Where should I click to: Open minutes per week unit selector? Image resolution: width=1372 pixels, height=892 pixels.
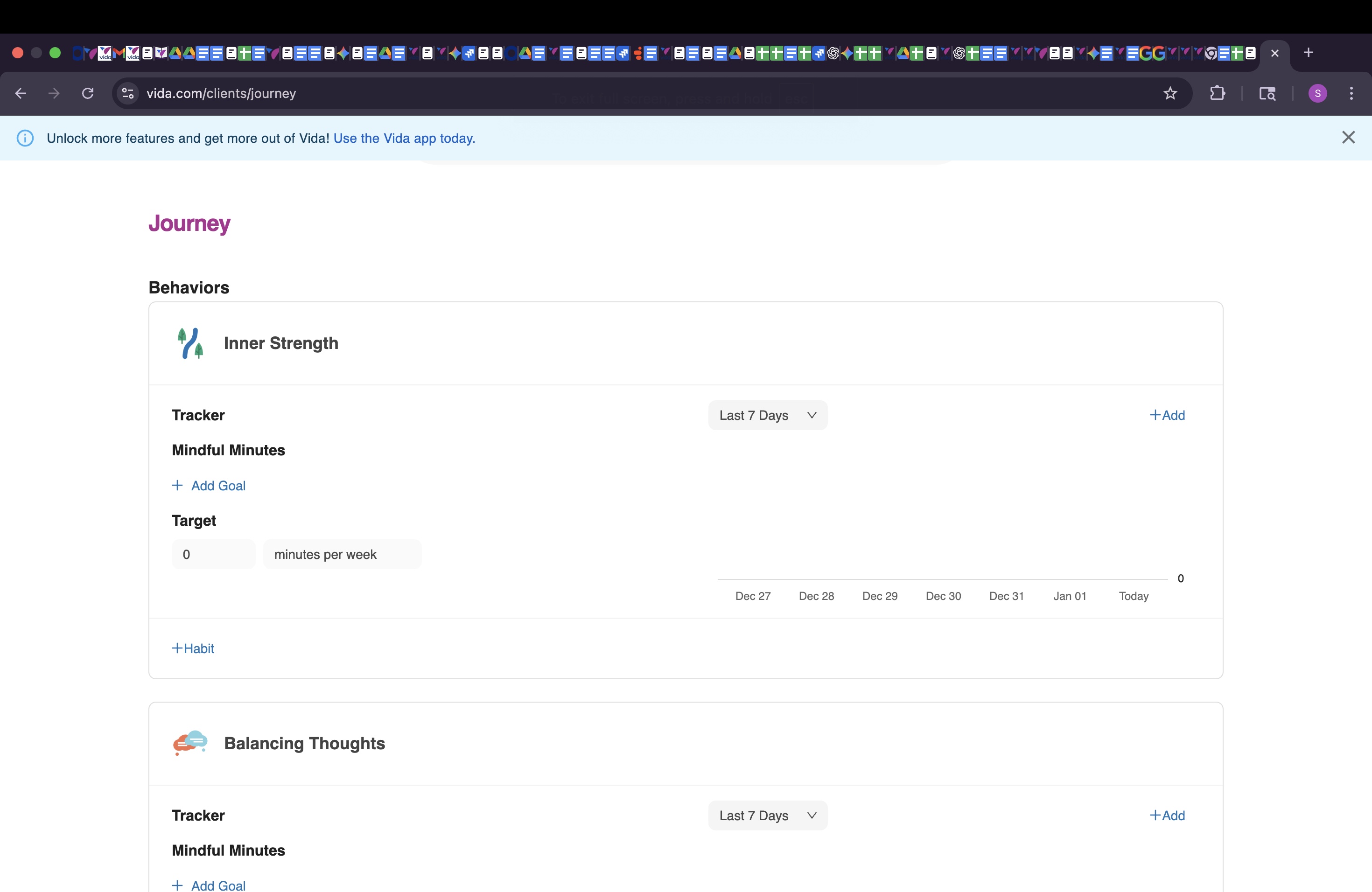tap(342, 554)
